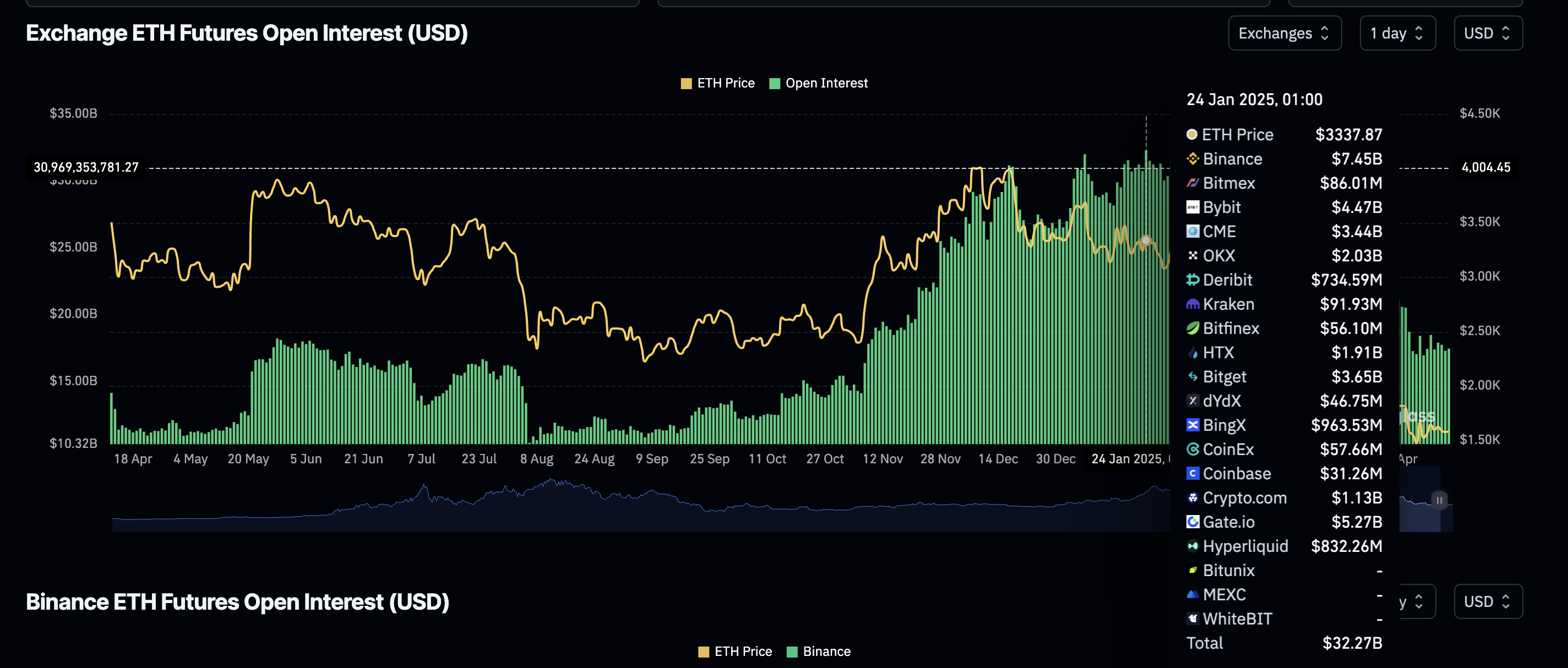
Task: Click the Binance exchange icon in the tooltip
Action: click(1193, 159)
